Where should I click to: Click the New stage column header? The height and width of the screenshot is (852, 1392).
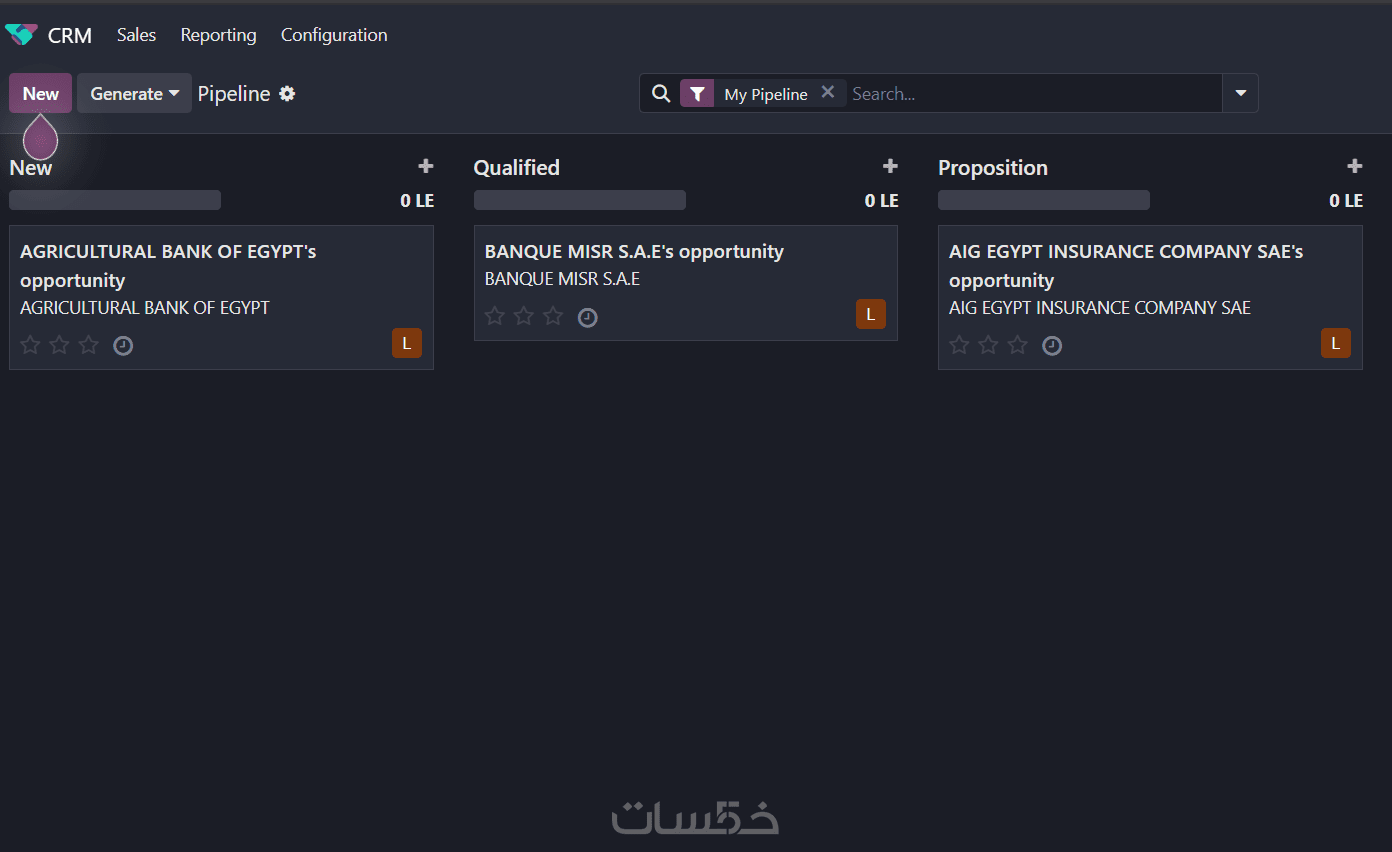tap(31, 167)
